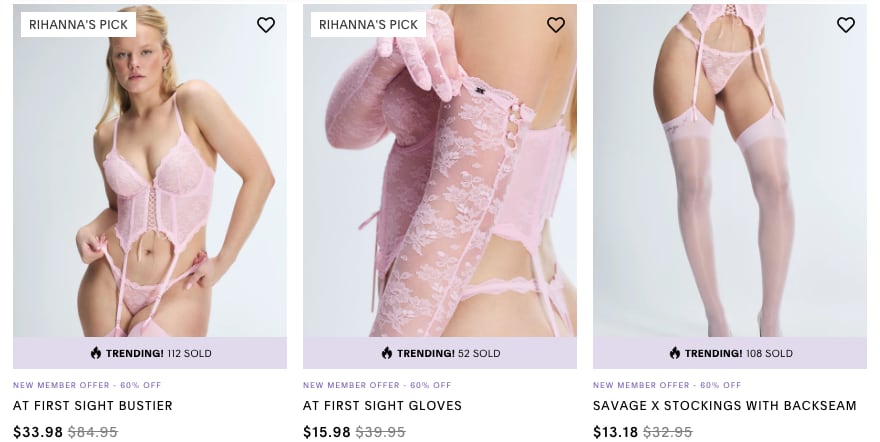The width and height of the screenshot is (880, 442).
Task: Click New Member Offer text above stockings
Action: 667,385
